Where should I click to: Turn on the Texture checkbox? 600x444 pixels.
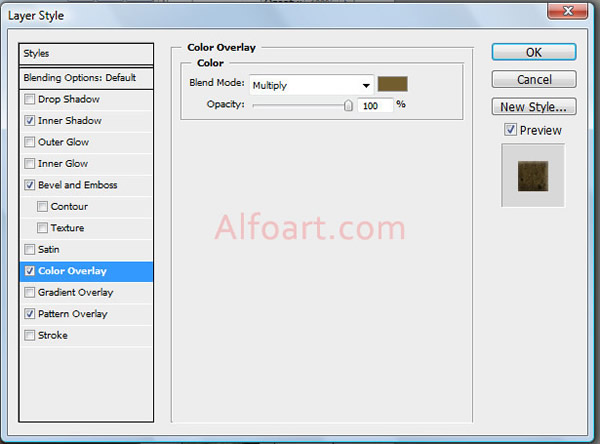coord(42,228)
